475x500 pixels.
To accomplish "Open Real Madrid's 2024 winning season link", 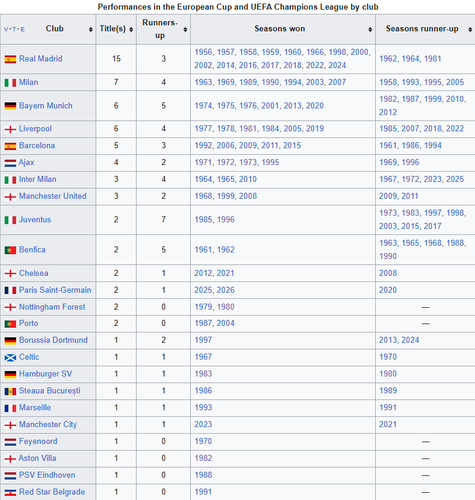I will pyautogui.click(x=337, y=65).
